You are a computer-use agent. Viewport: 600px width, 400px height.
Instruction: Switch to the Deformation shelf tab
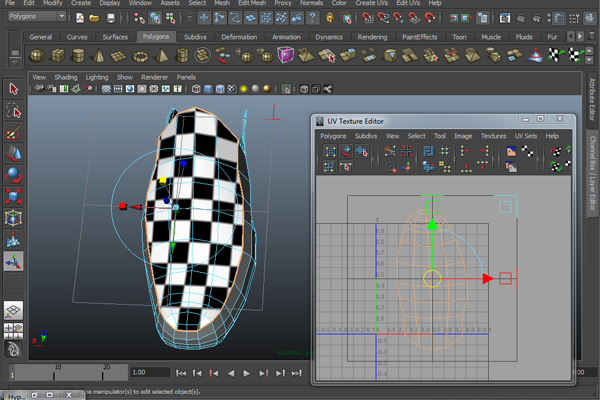239,37
